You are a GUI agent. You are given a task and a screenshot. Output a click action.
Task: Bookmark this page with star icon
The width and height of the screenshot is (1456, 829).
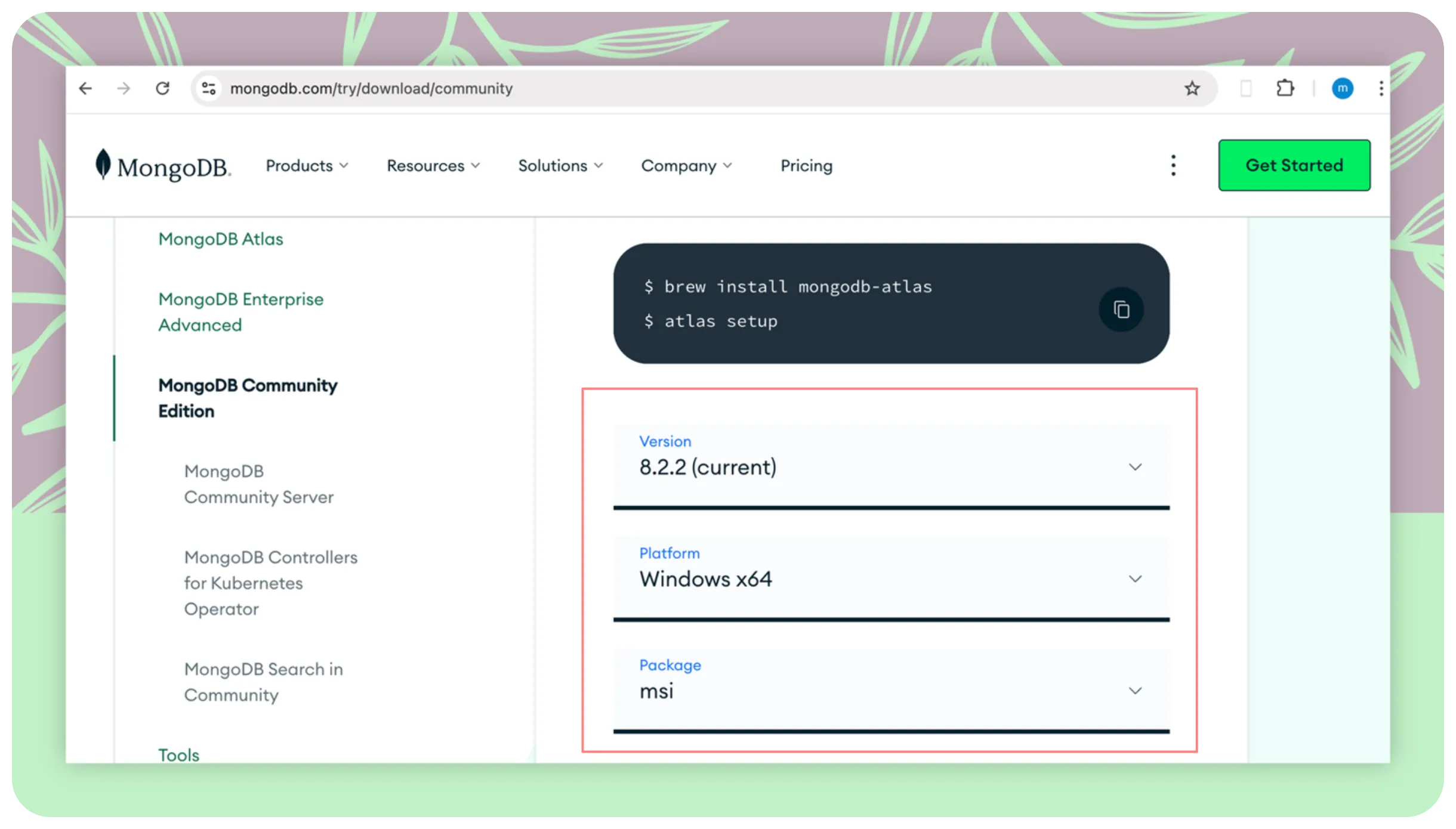[x=1192, y=88]
